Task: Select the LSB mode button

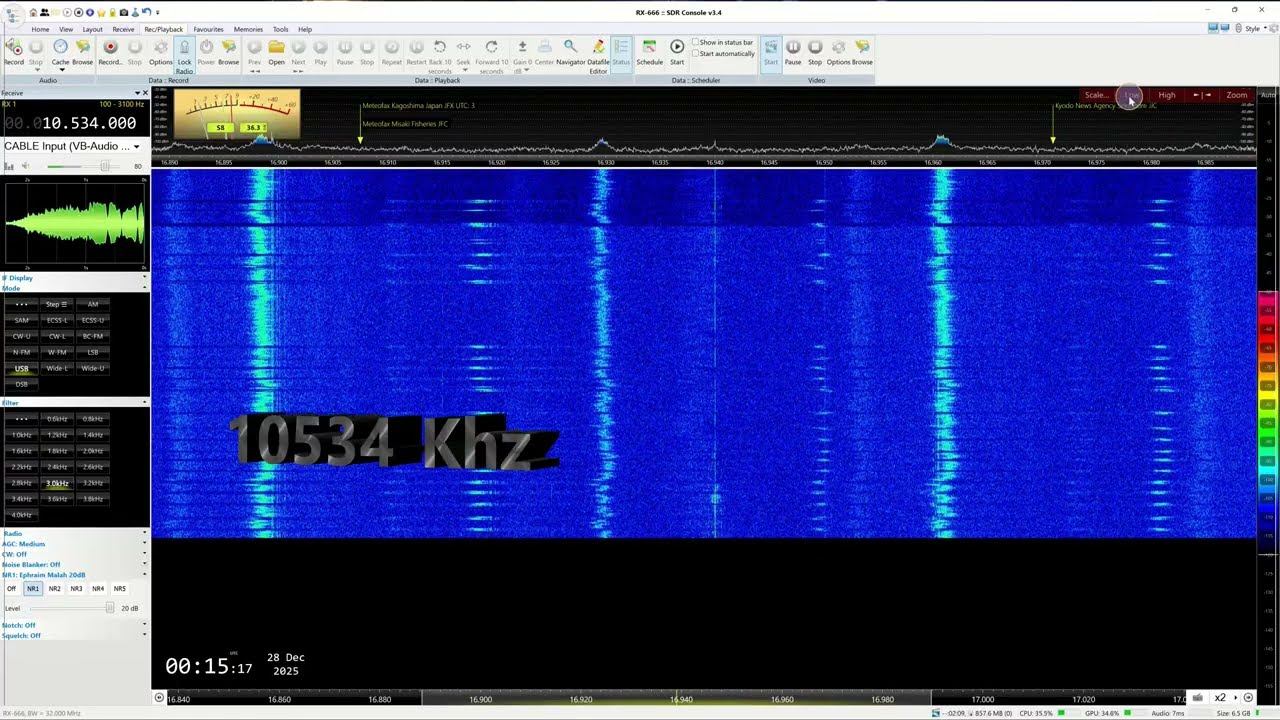Action: tap(93, 352)
